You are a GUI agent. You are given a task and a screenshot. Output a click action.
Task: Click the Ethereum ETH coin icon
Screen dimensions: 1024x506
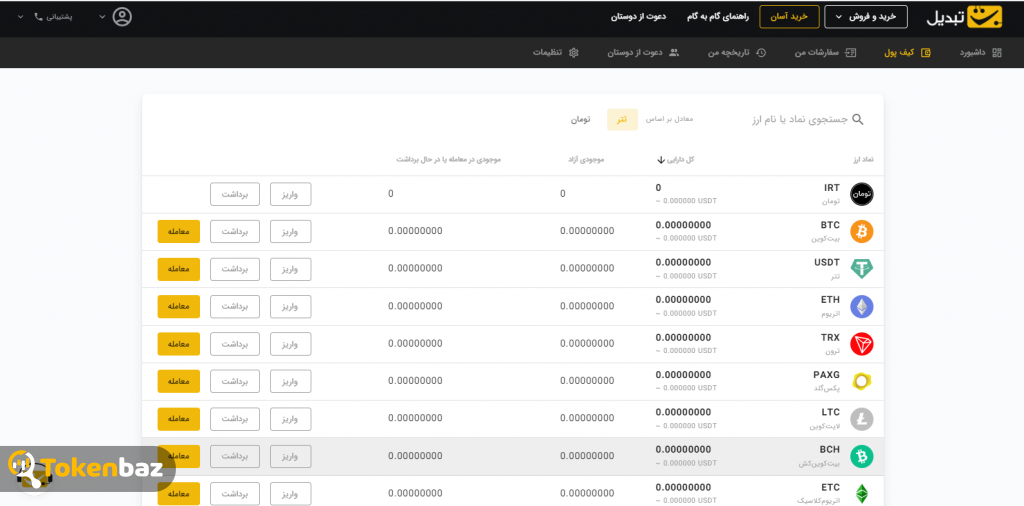pyautogui.click(x=861, y=306)
